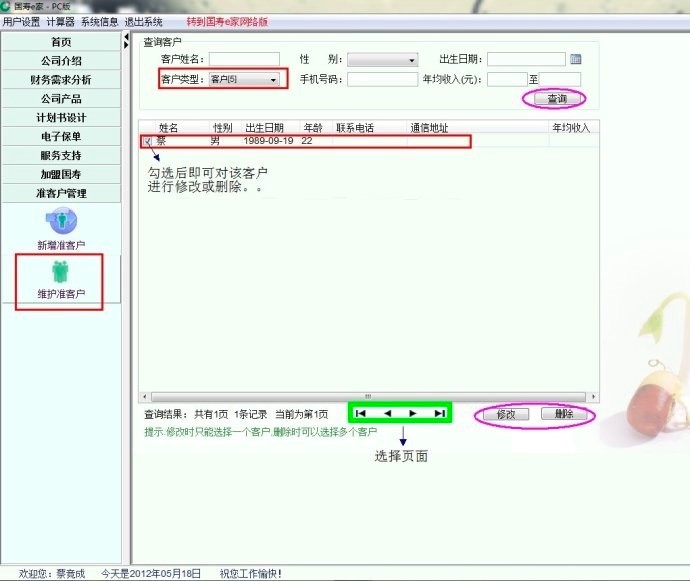Go to 首页 in the sidebar
The width and height of the screenshot is (690, 581).
(x=61, y=42)
